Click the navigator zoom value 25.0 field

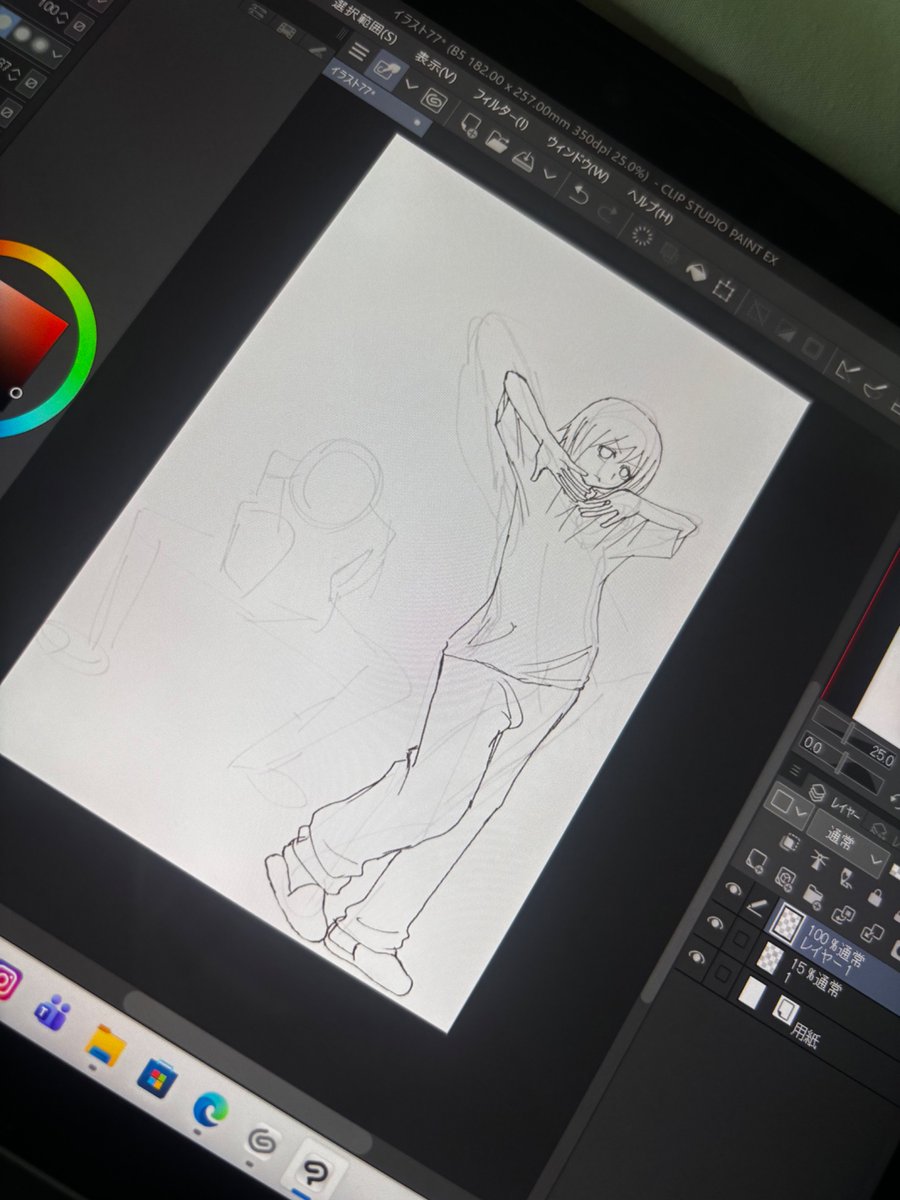pos(882,757)
